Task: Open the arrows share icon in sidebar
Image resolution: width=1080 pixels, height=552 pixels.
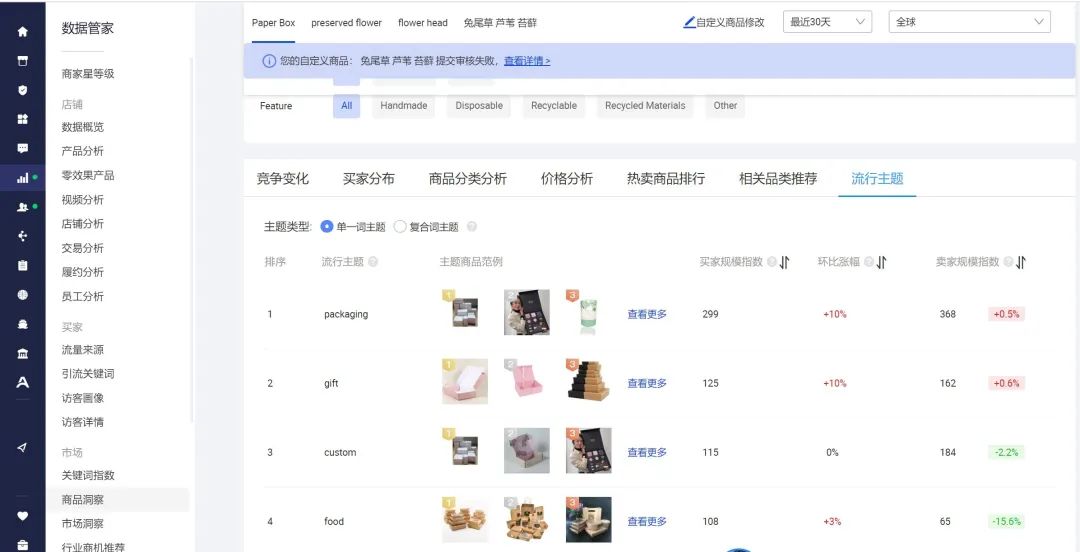Action: pos(23,236)
